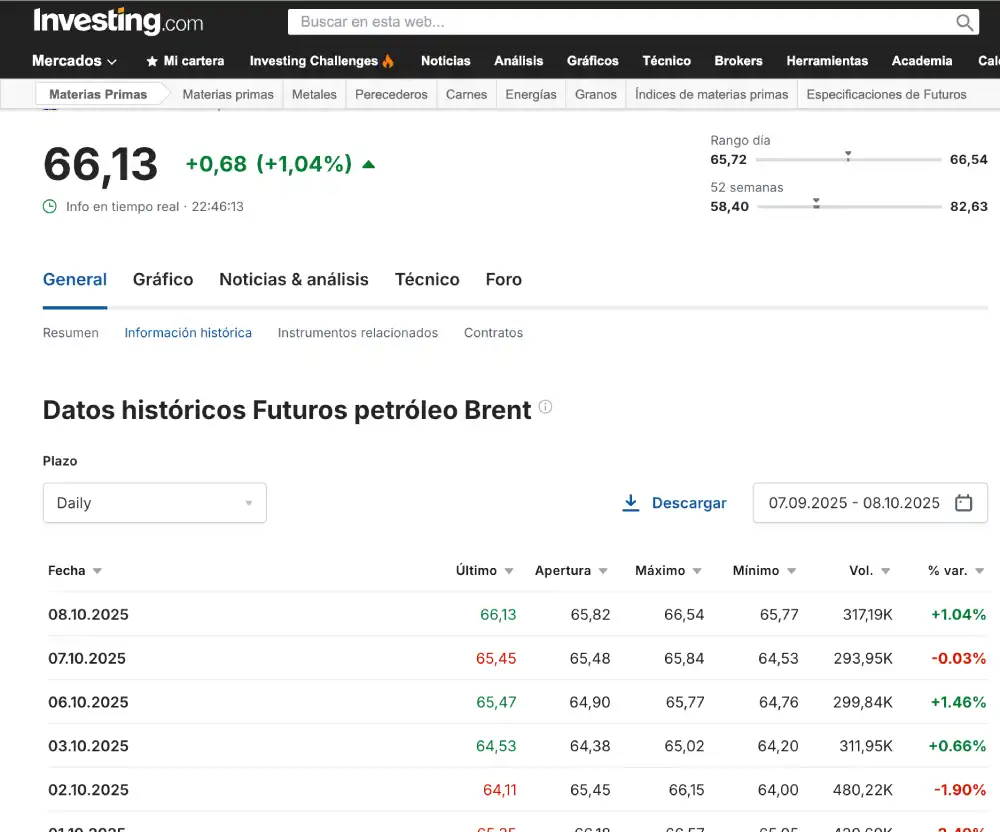1000x832 pixels.
Task: Click the Descargar link
Action: click(x=689, y=503)
